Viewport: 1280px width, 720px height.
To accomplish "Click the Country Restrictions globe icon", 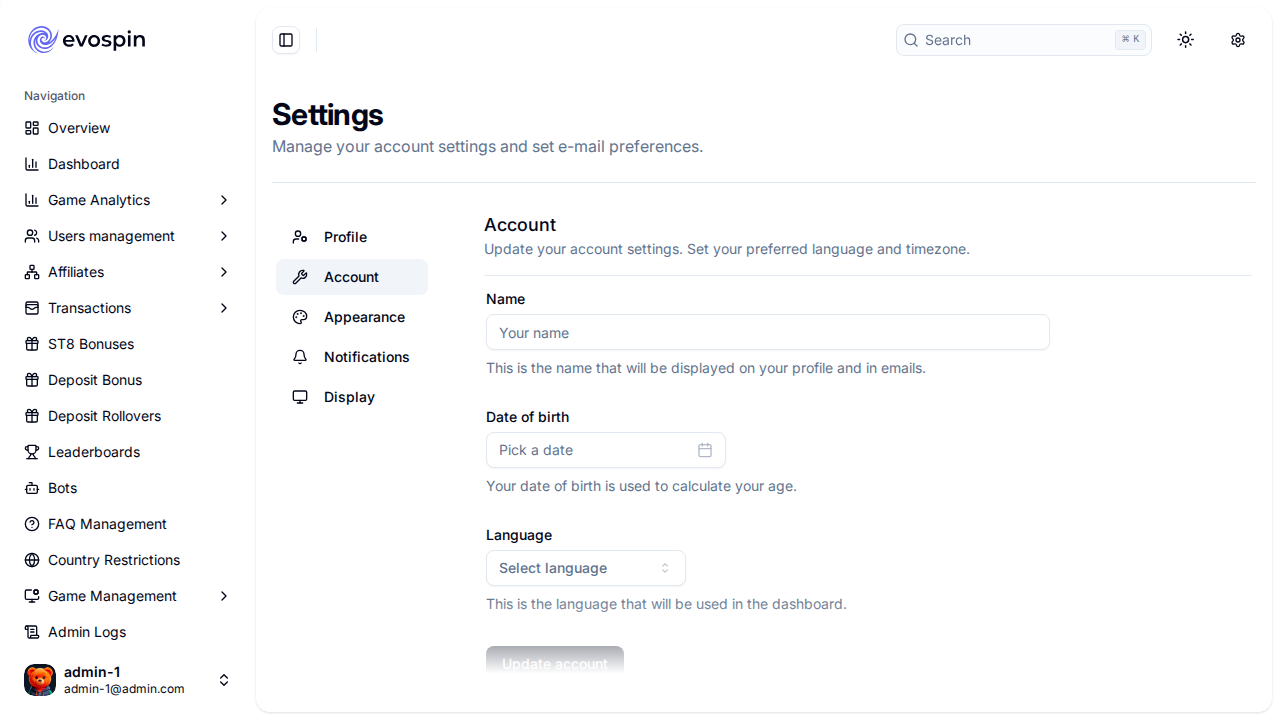I will pos(32,560).
